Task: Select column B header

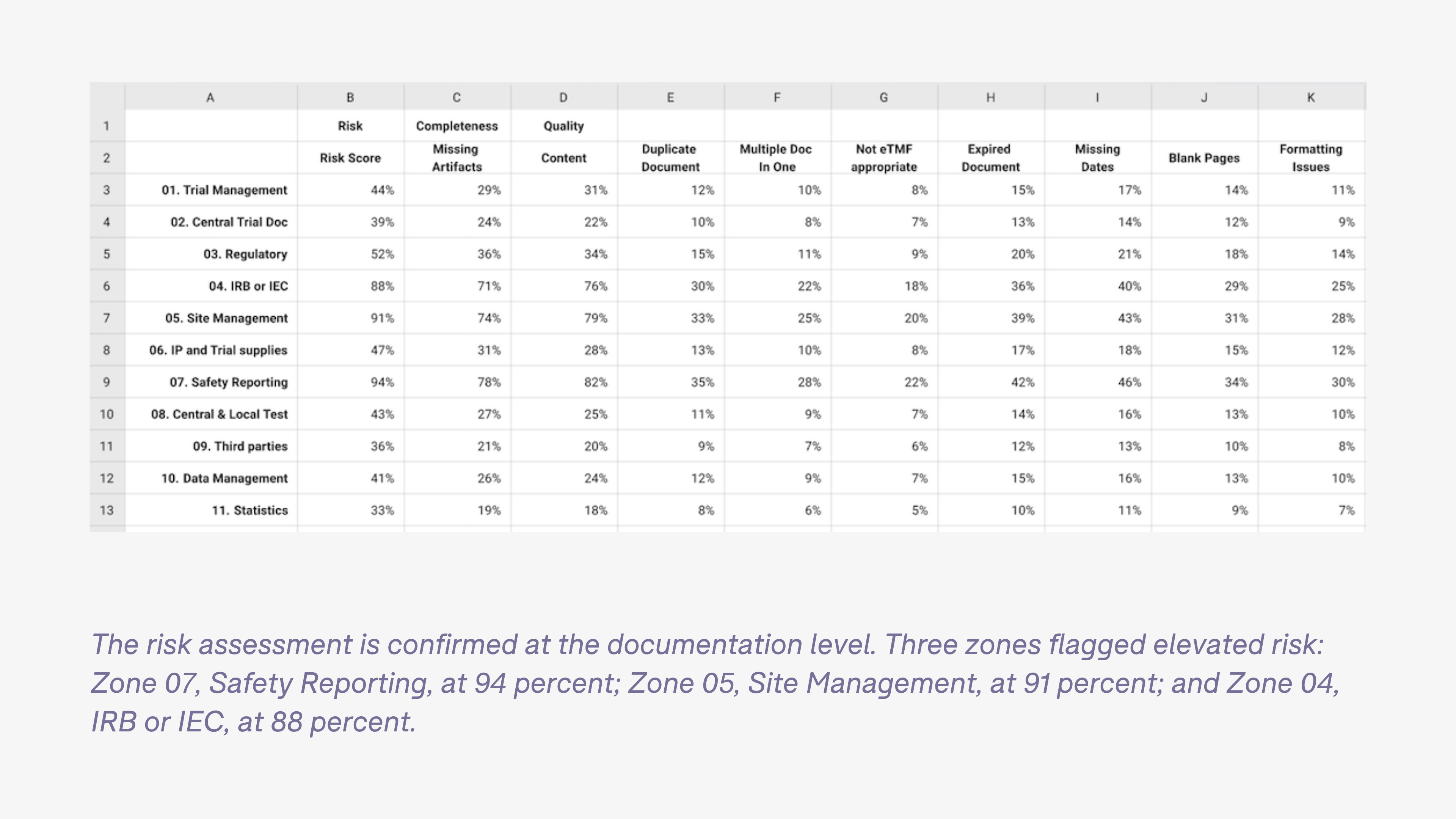Action: pyautogui.click(x=350, y=97)
